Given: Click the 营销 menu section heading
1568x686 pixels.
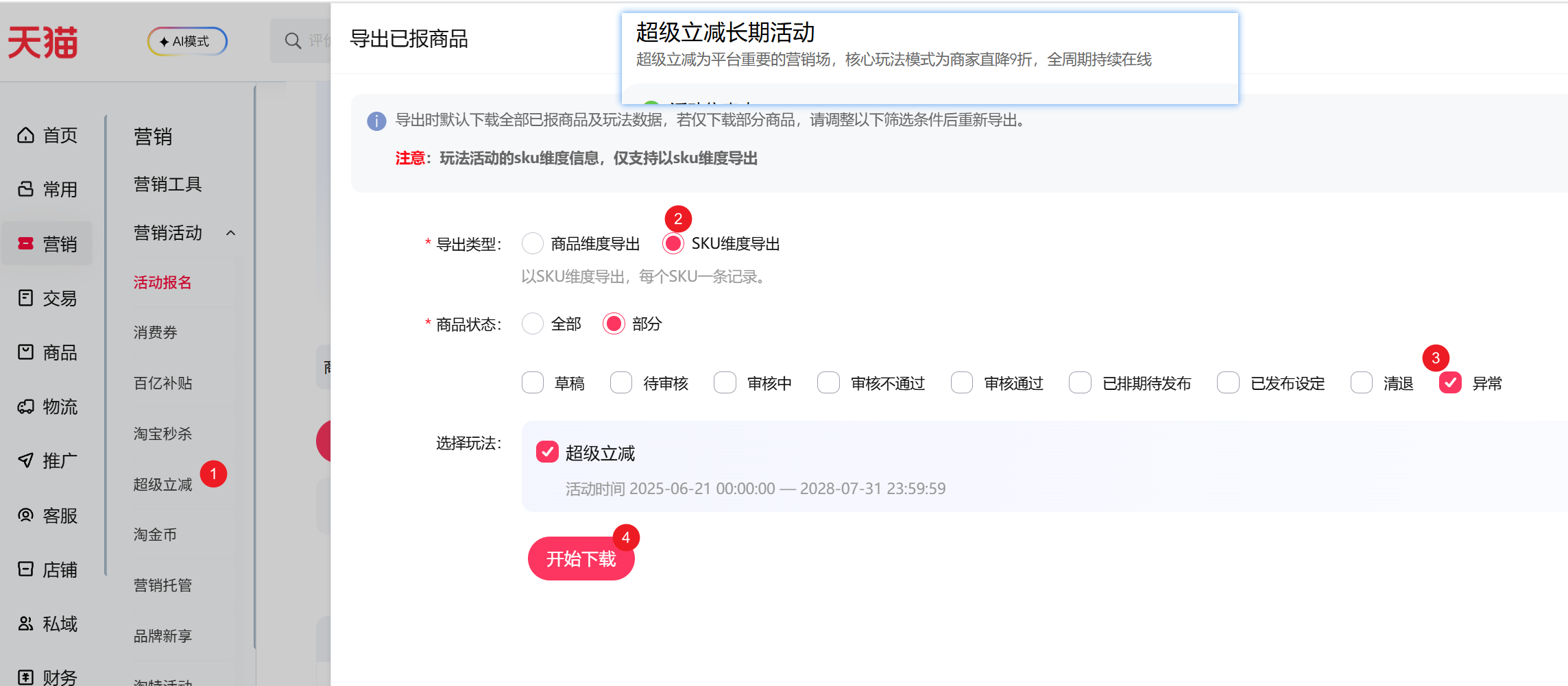Looking at the screenshot, I should tap(153, 136).
